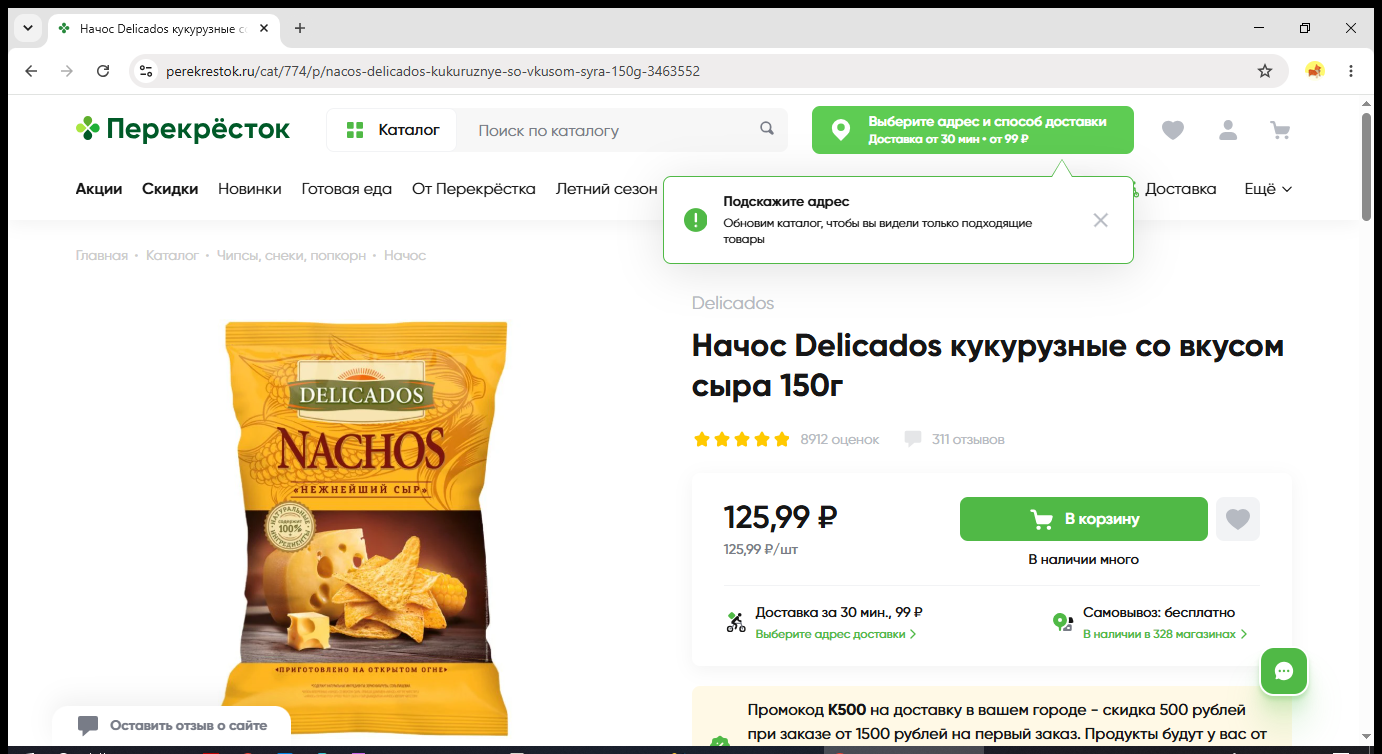Open the shopping cart icon in header
The height and width of the screenshot is (754, 1382).
click(1280, 130)
